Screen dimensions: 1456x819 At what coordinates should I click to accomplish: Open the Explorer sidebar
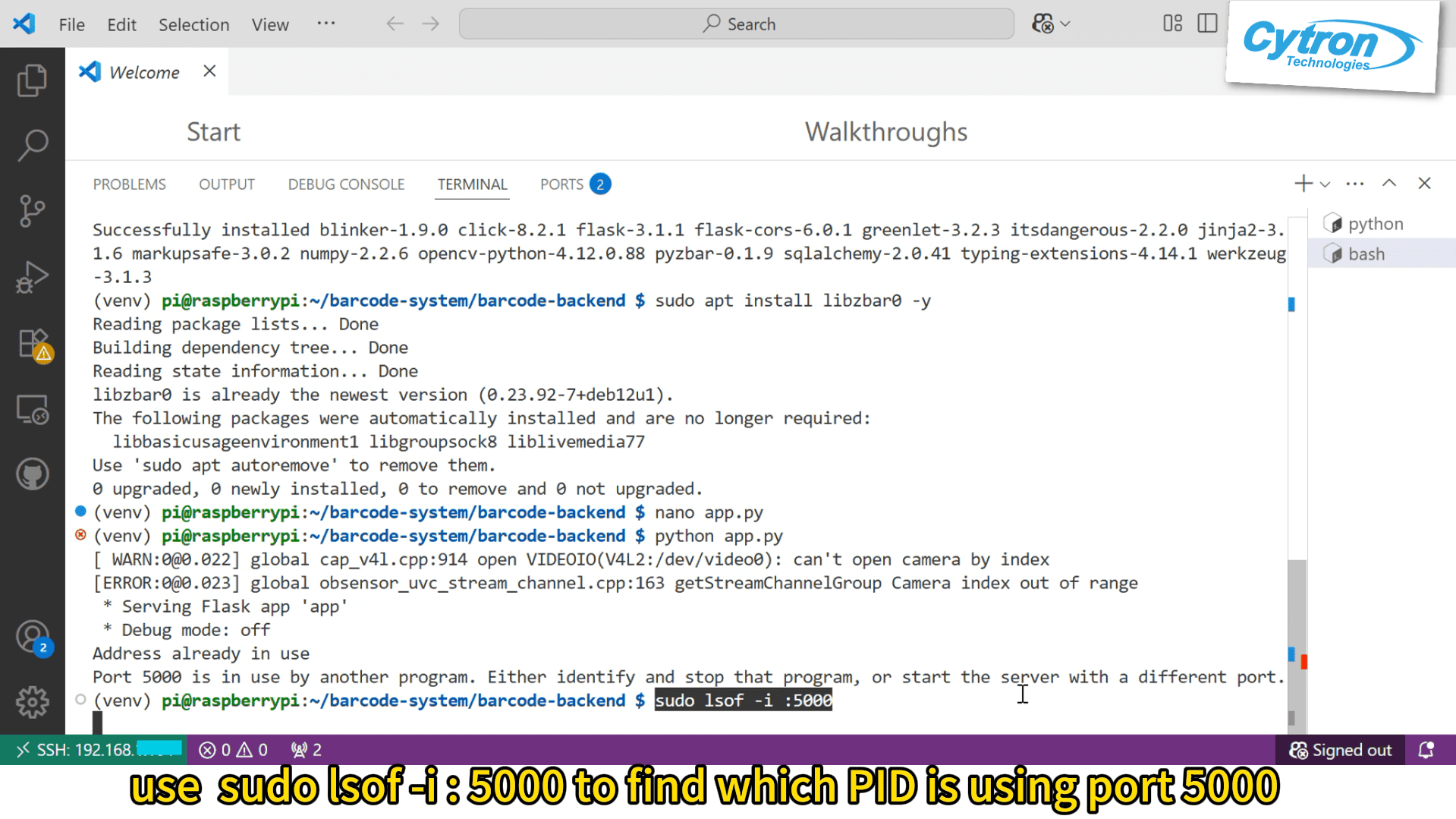click(32, 79)
